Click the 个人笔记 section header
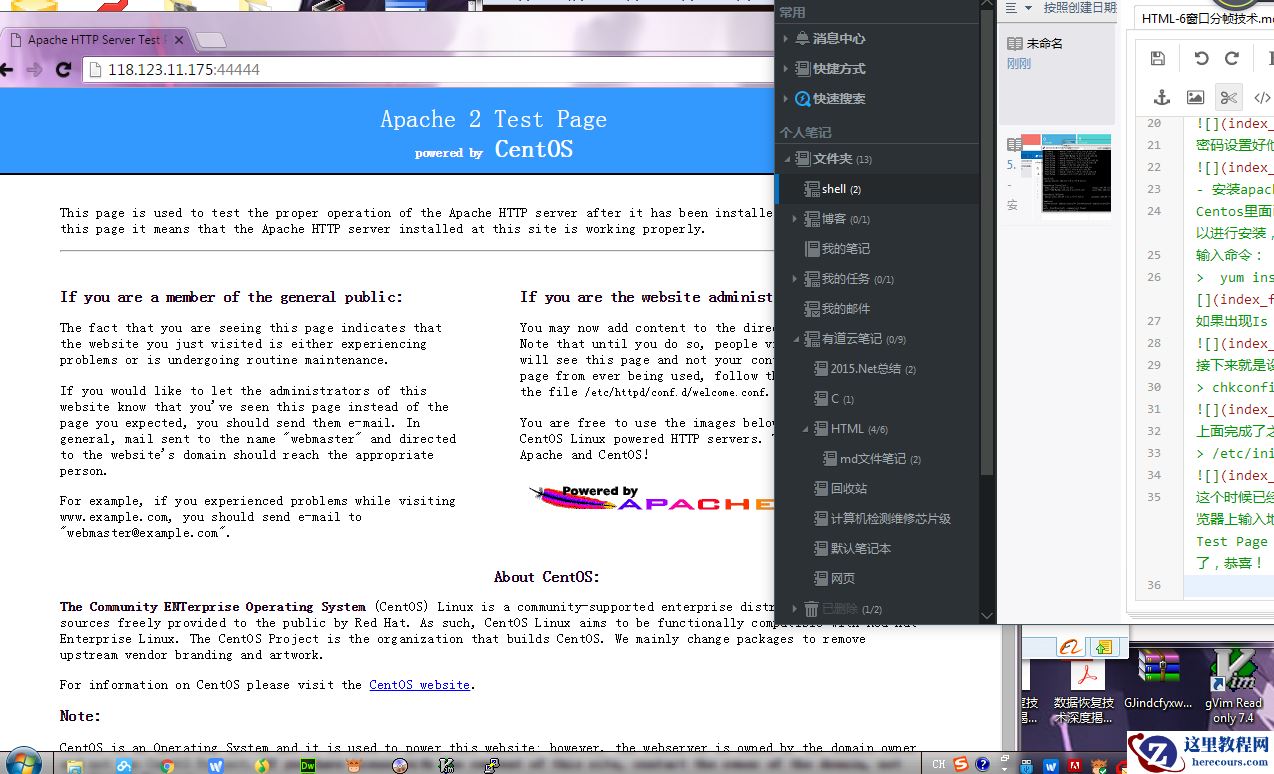1274x774 pixels. coord(805,132)
